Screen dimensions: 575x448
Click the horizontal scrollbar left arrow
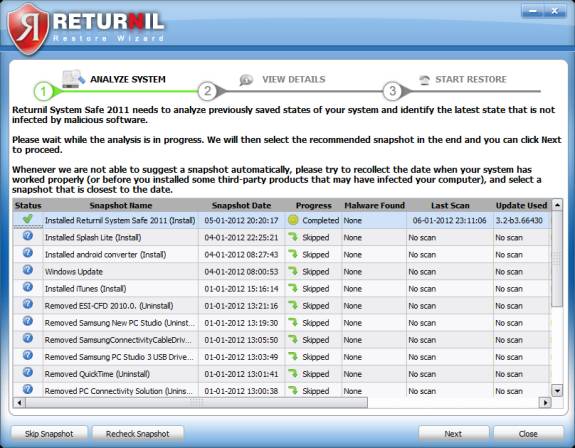click(x=19, y=403)
